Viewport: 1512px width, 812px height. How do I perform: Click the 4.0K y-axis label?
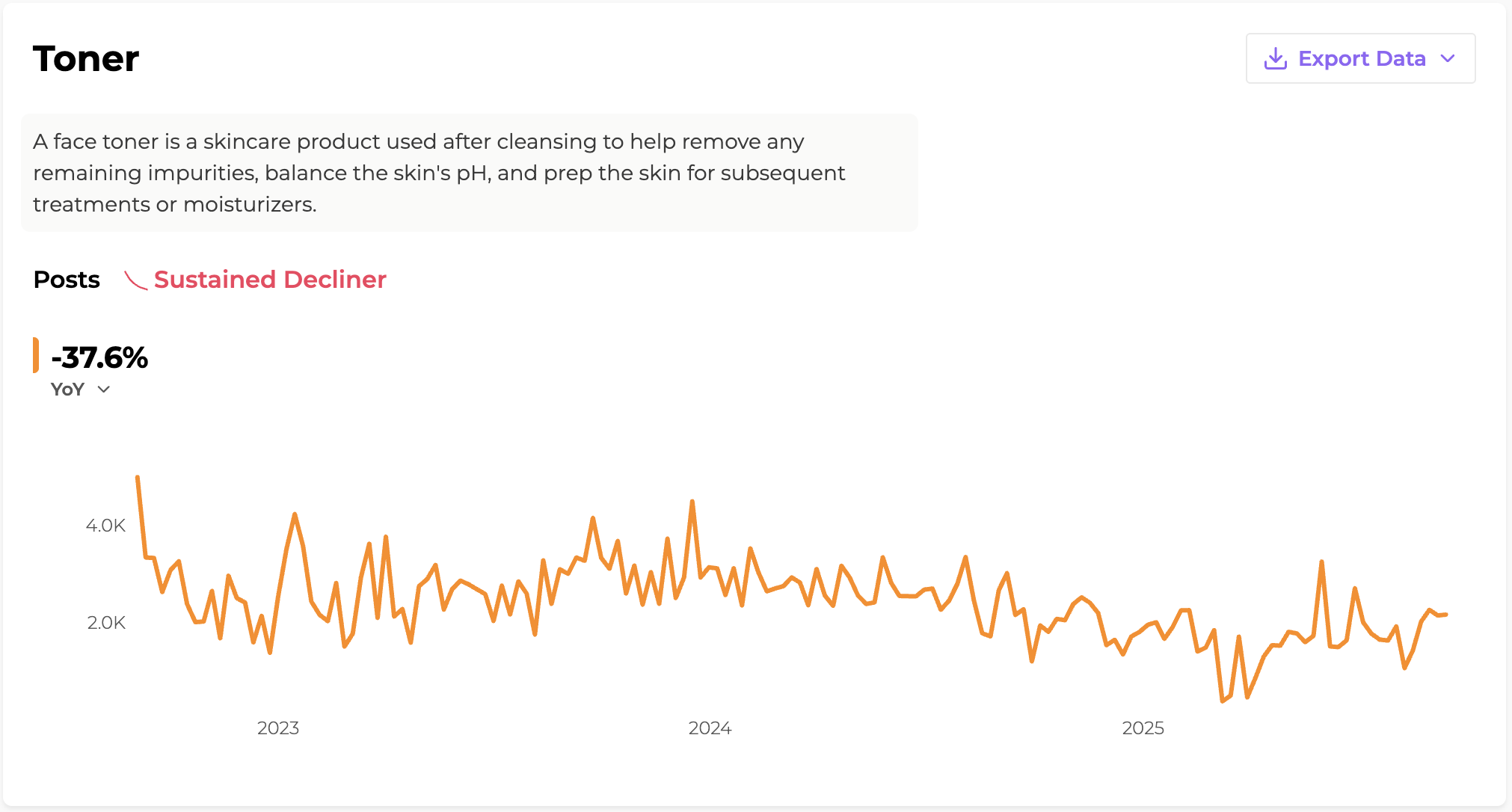point(105,526)
